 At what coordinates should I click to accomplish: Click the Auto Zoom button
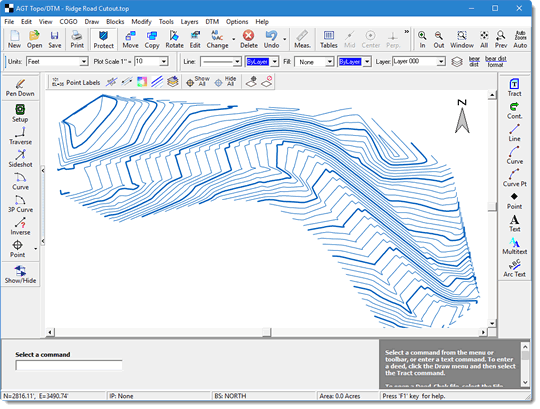click(x=520, y=39)
